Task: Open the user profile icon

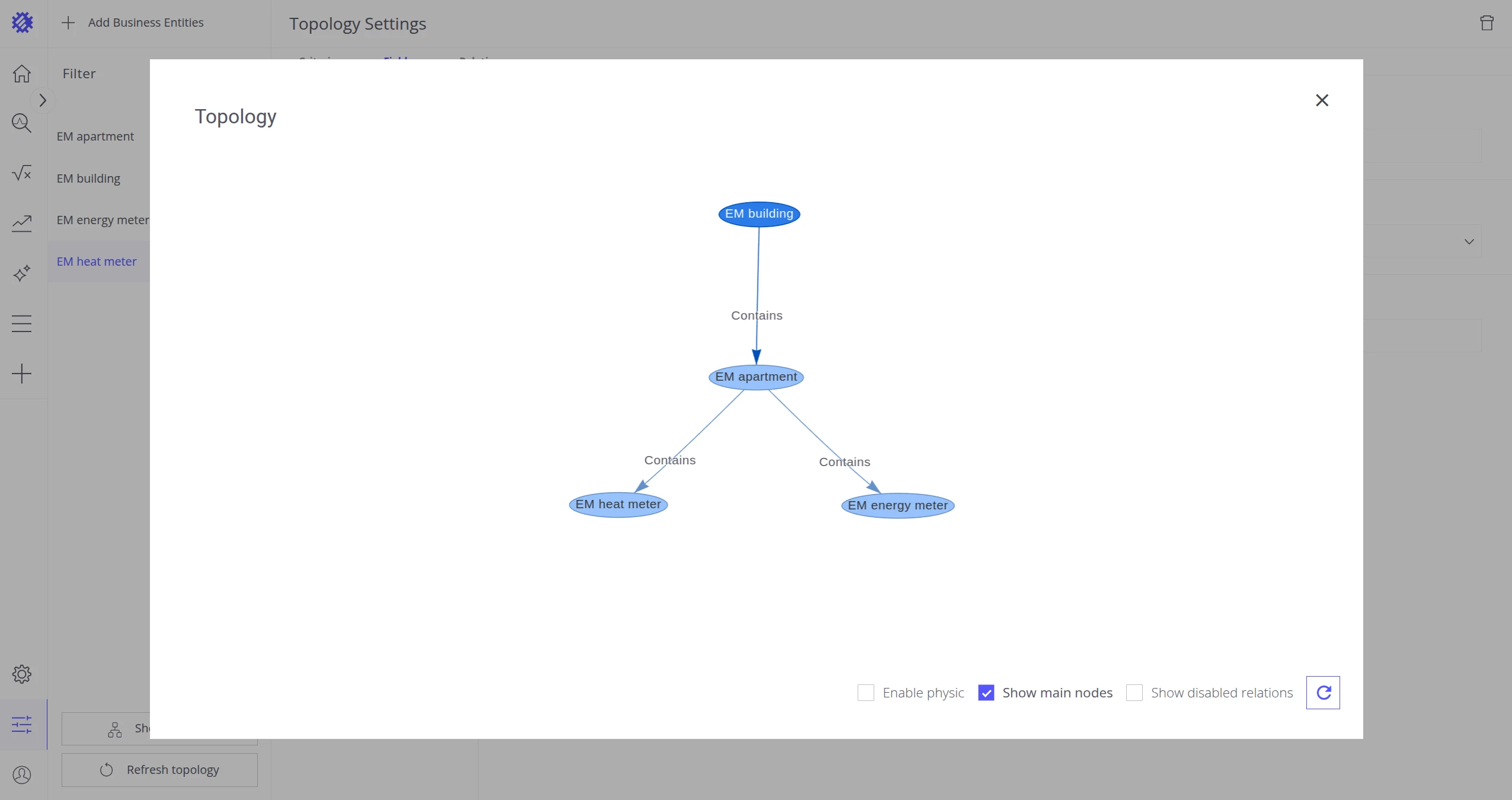Action: click(22, 774)
